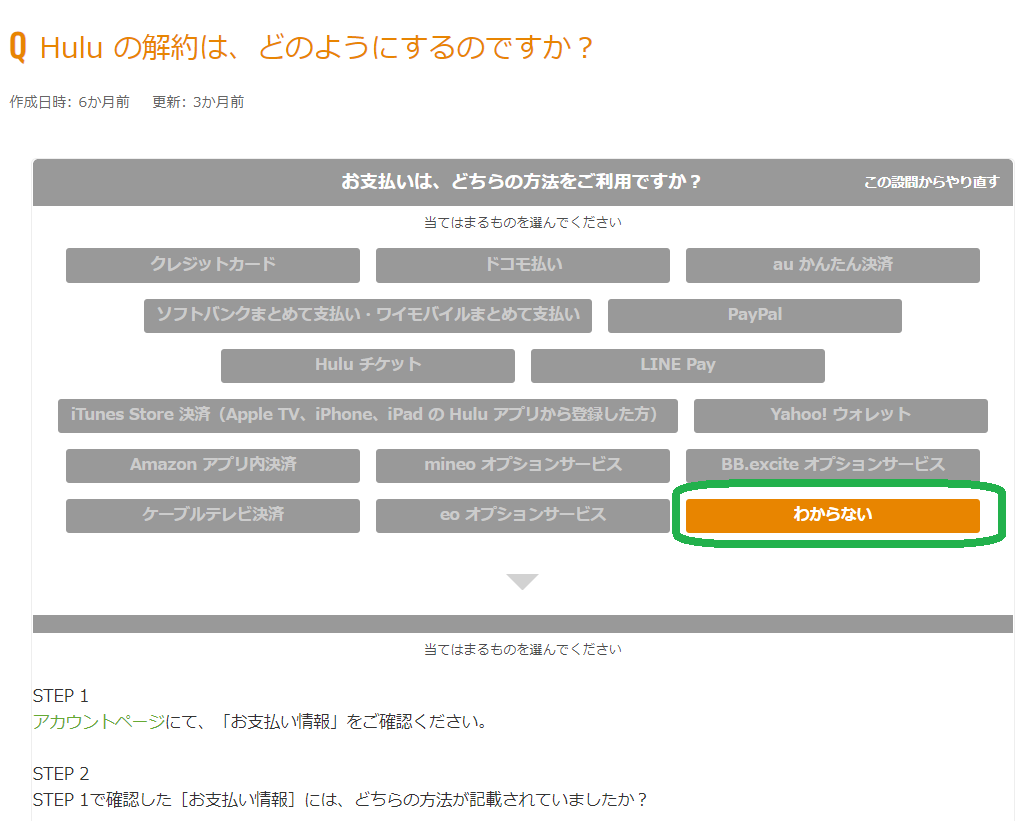The height and width of the screenshot is (821, 1024).
Task: Select Hulu チケット button
Action: (368, 365)
